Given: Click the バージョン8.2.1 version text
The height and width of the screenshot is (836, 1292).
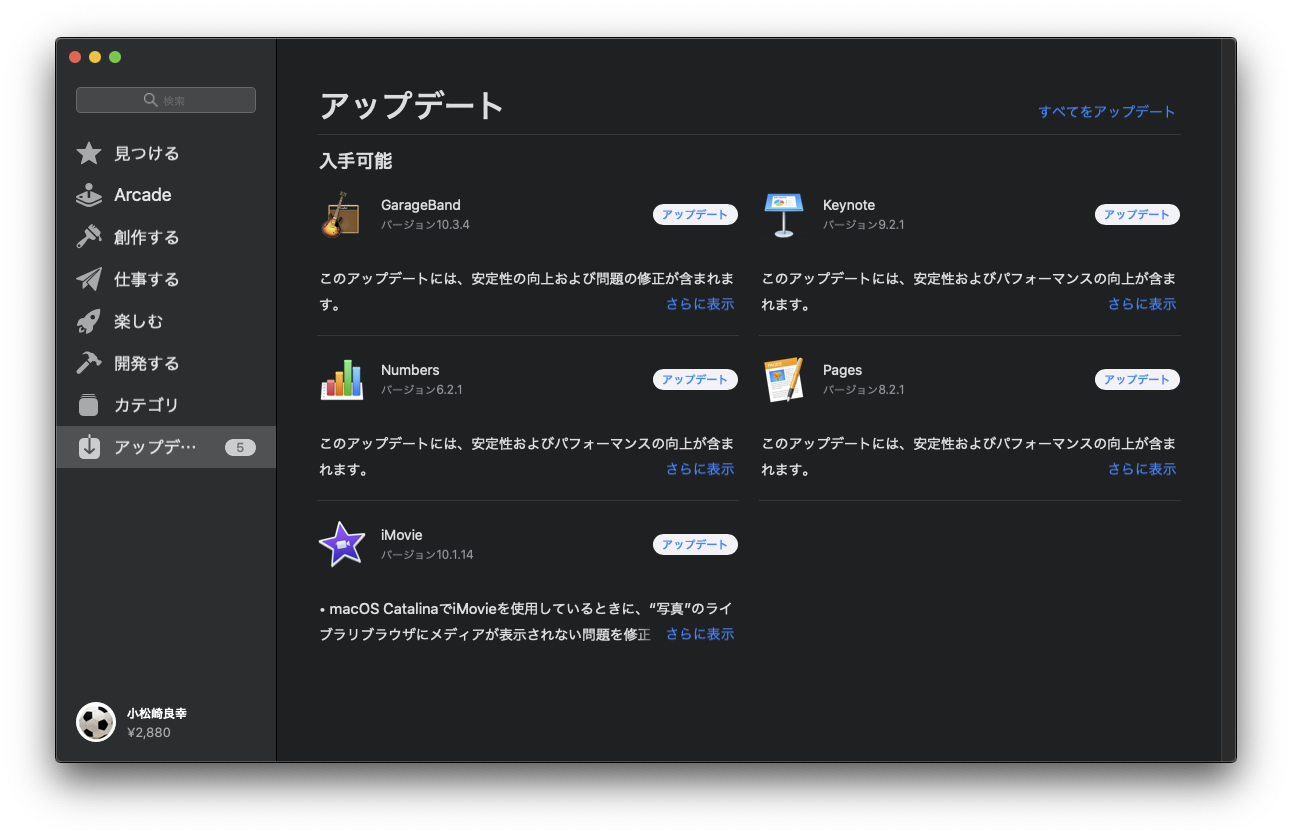Looking at the screenshot, I should pyautogui.click(x=863, y=390).
